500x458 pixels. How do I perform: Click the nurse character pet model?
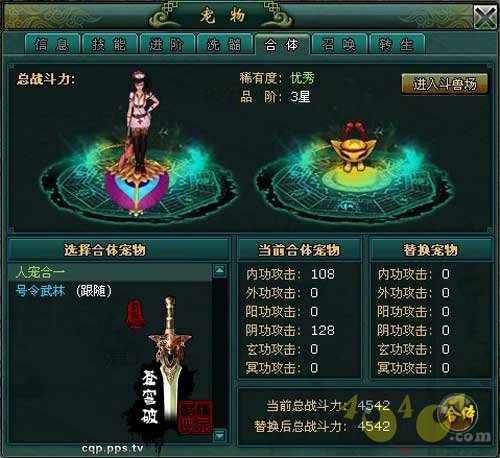[142, 123]
